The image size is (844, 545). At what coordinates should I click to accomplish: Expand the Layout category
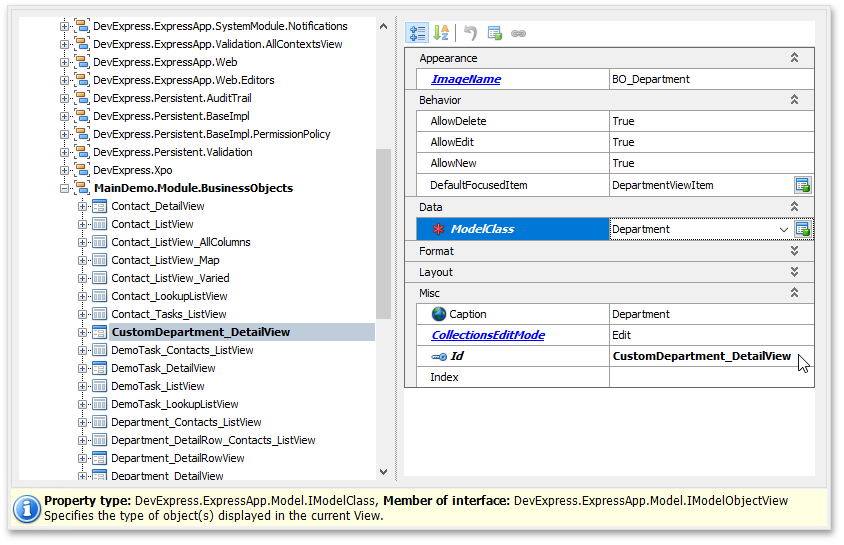click(794, 272)
